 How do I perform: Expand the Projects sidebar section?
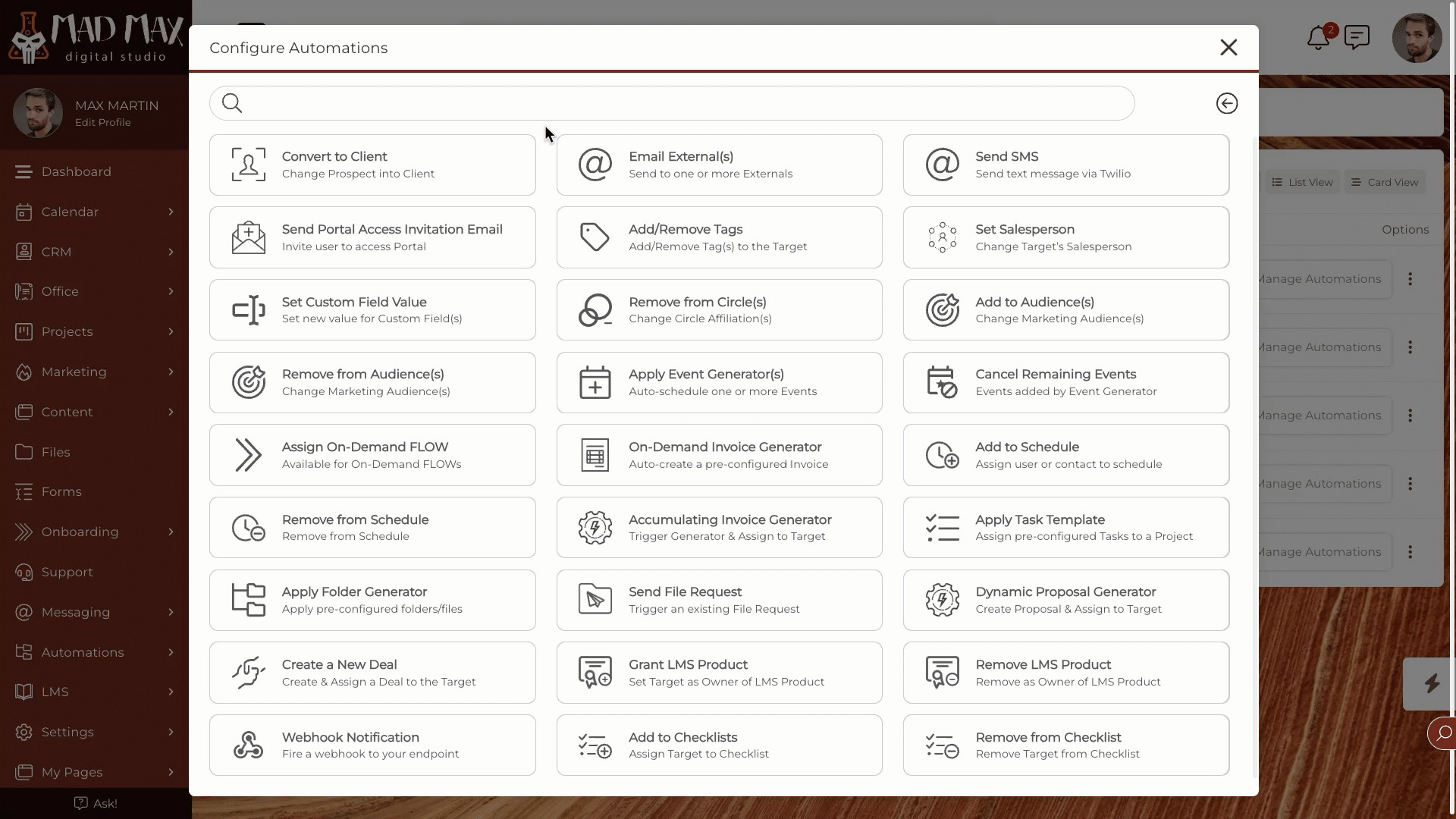170,331
